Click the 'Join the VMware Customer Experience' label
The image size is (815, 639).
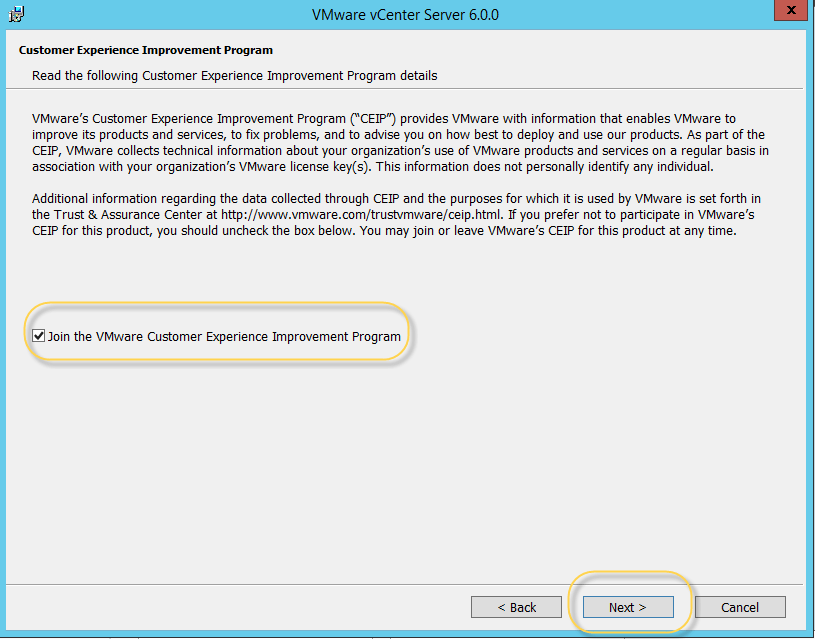tap(224, 337)
